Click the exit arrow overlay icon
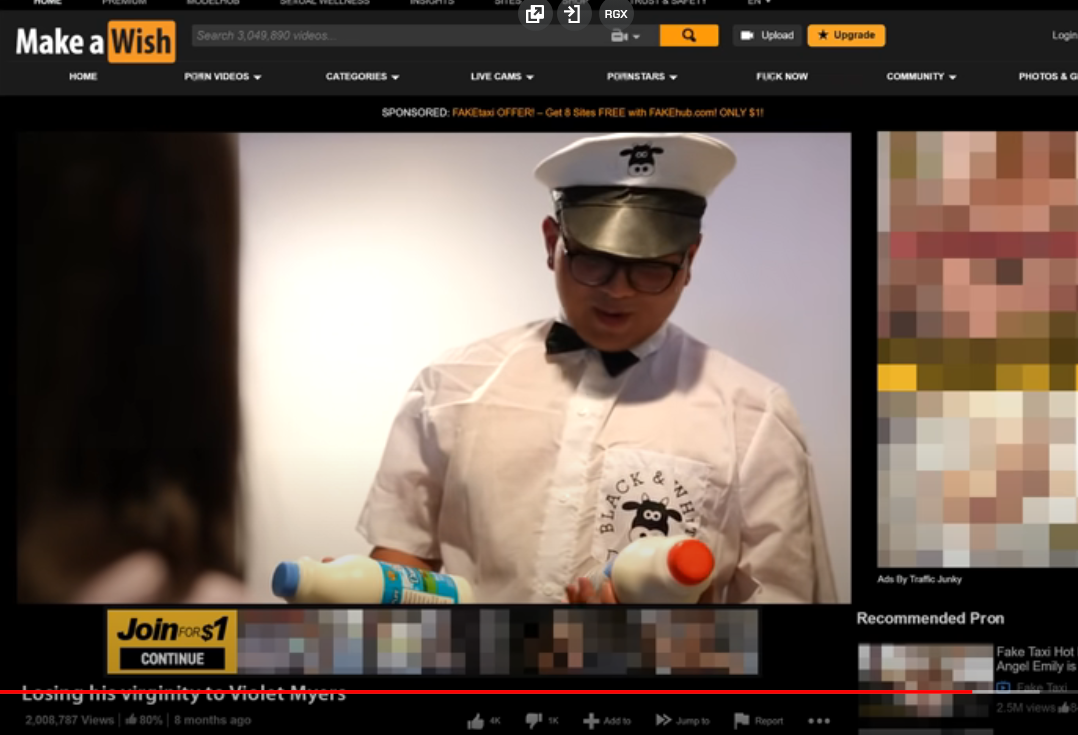This screenshot has height=735, width=1078. 572,14
